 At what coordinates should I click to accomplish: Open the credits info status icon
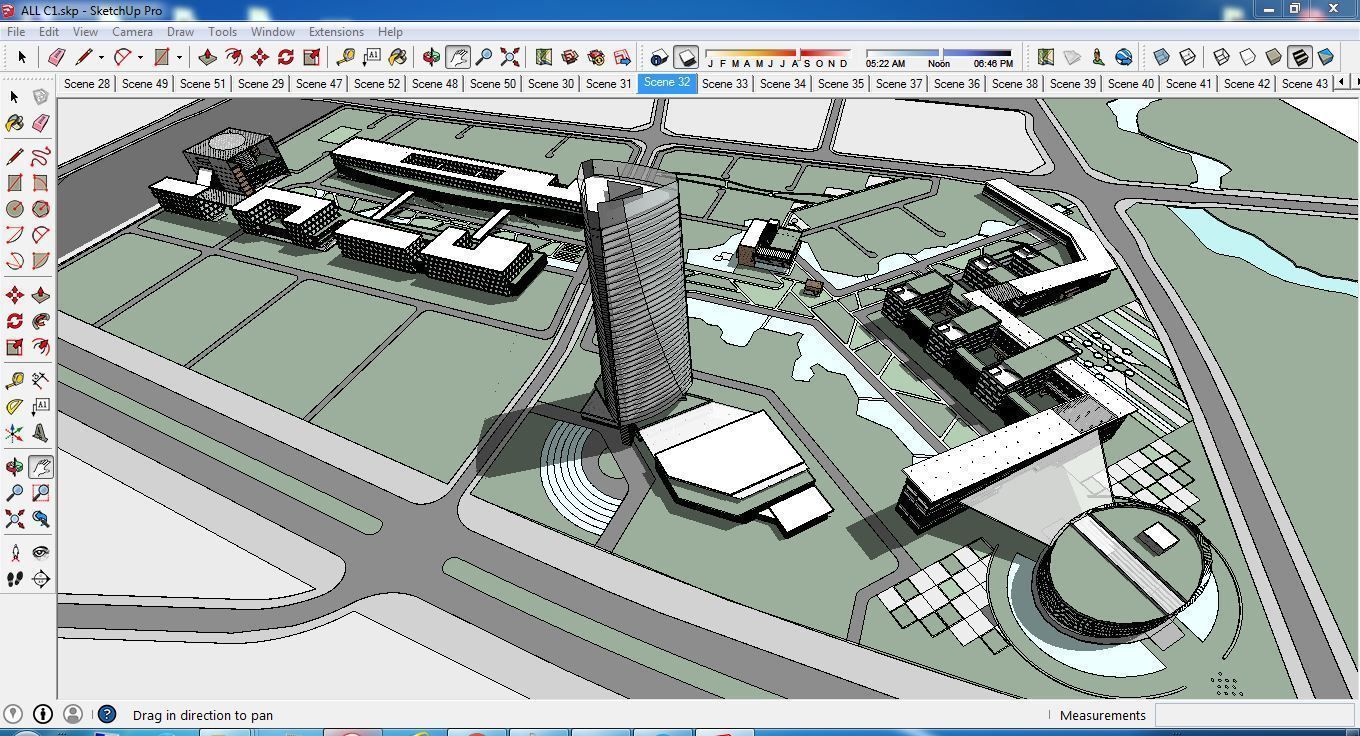(43, 714)
